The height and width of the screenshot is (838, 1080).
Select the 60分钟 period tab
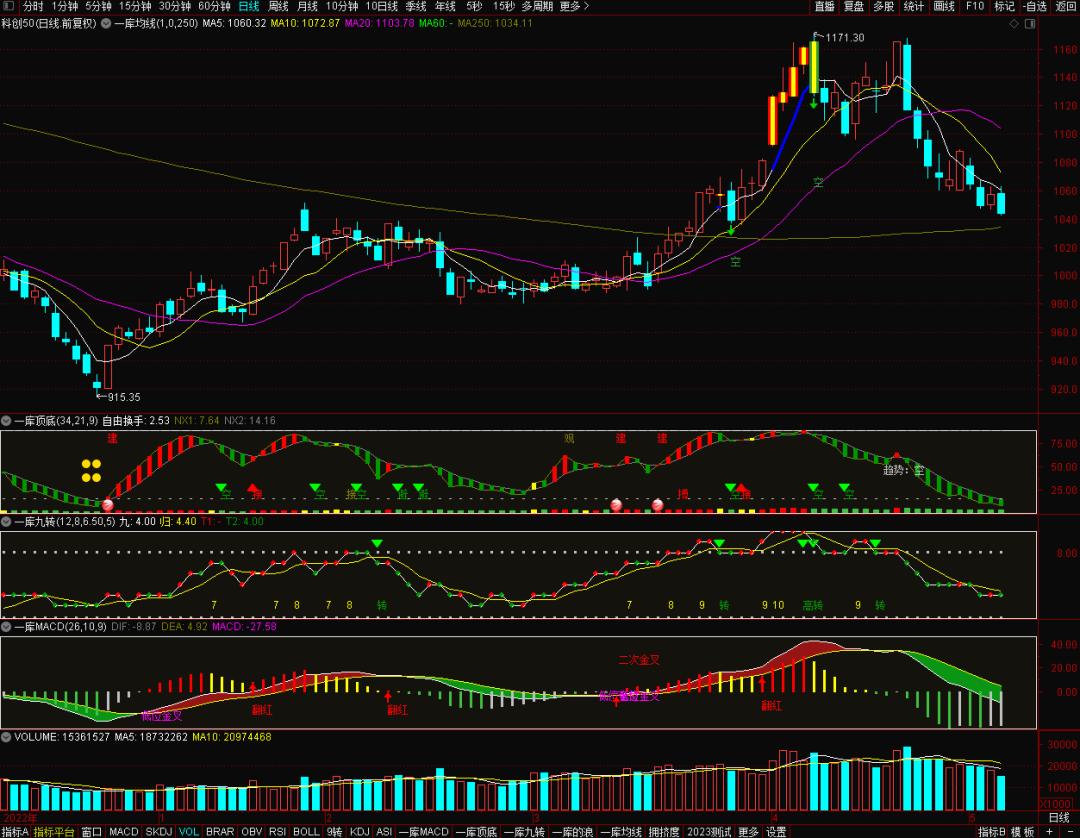214,6
